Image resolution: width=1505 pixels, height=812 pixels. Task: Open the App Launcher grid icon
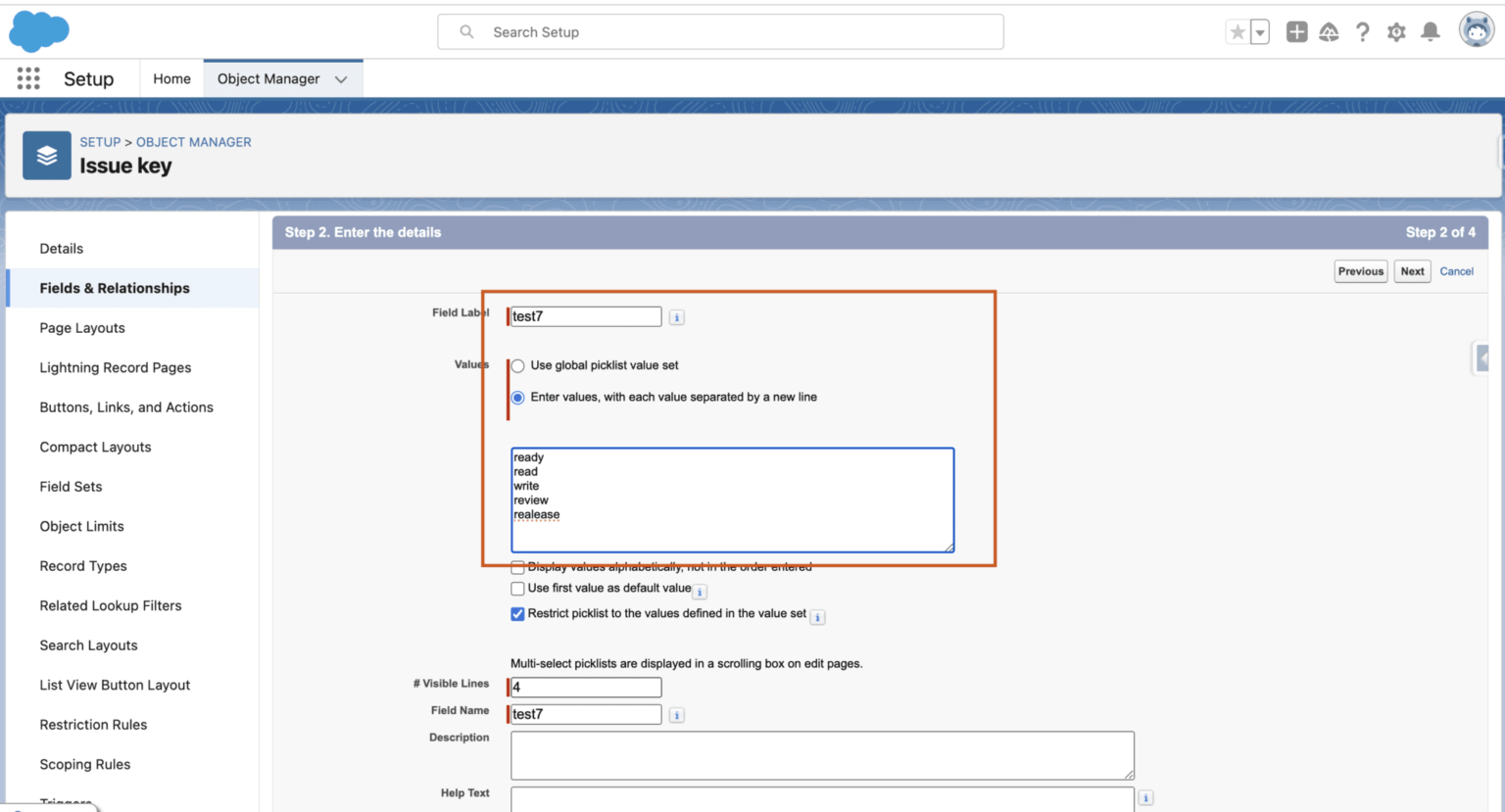point(27,78)
